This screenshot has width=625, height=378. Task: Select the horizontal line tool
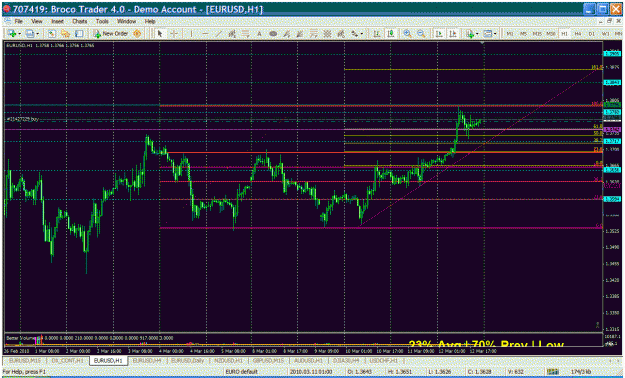[x=205, y=34]
